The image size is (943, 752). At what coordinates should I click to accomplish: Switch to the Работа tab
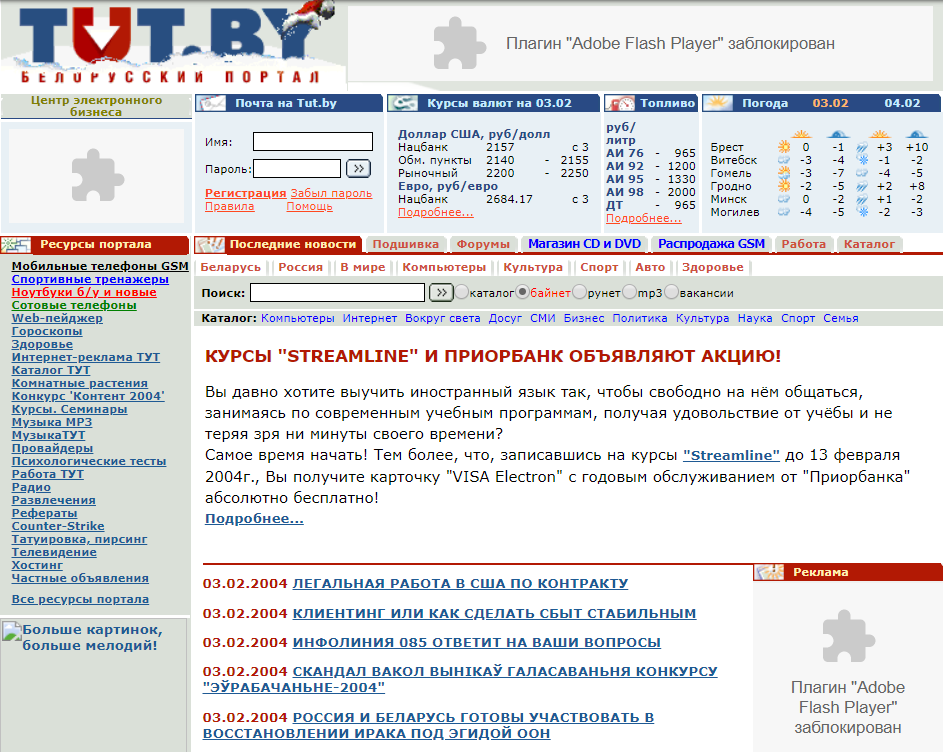click(803, 244)
